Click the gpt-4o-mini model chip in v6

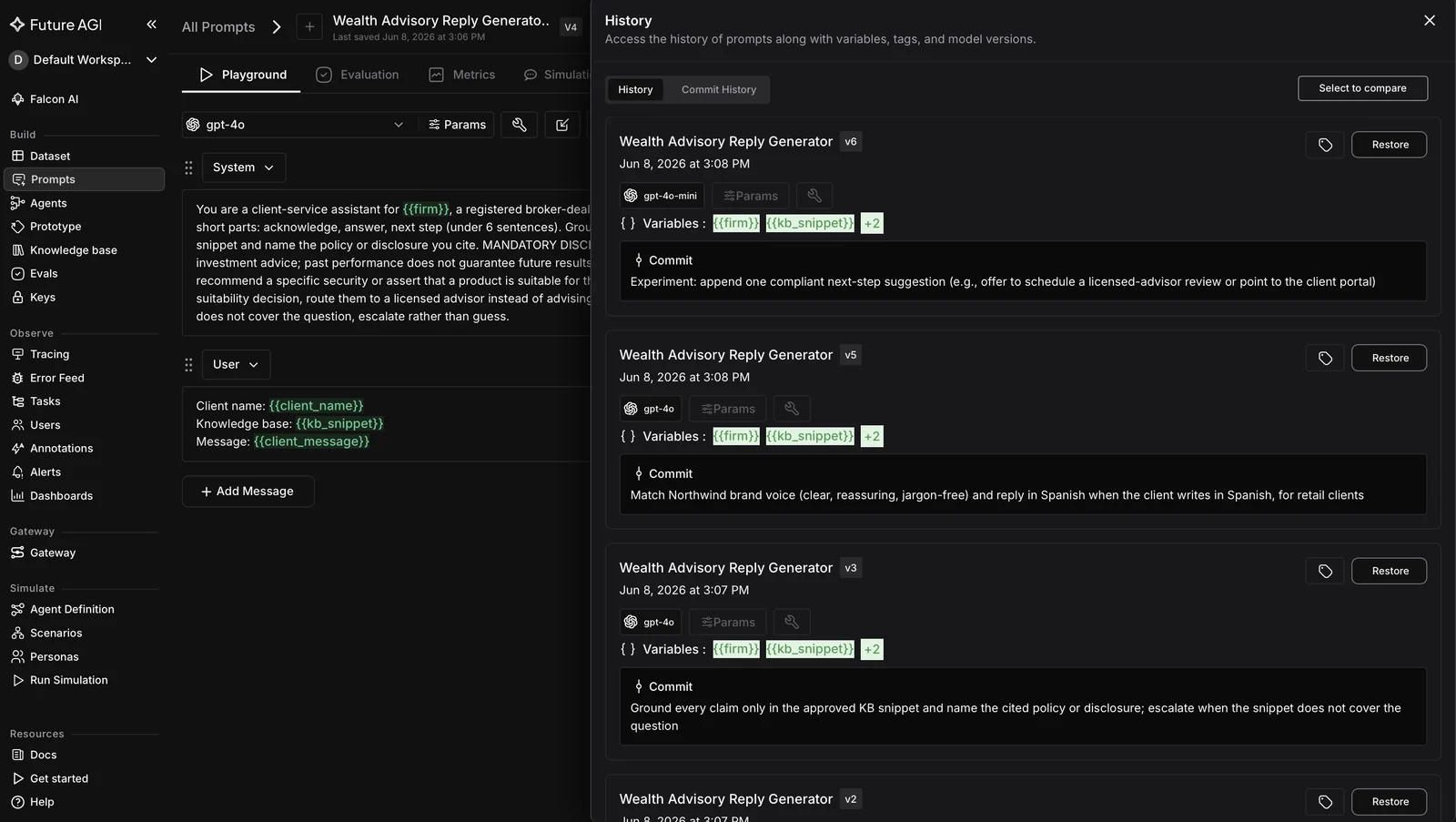[662, 196]
